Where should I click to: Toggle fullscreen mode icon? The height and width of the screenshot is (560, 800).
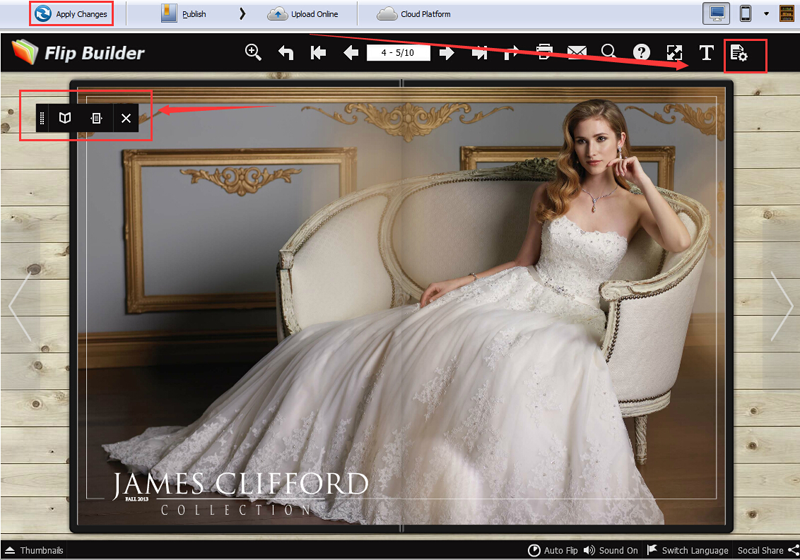coord(674,52)
